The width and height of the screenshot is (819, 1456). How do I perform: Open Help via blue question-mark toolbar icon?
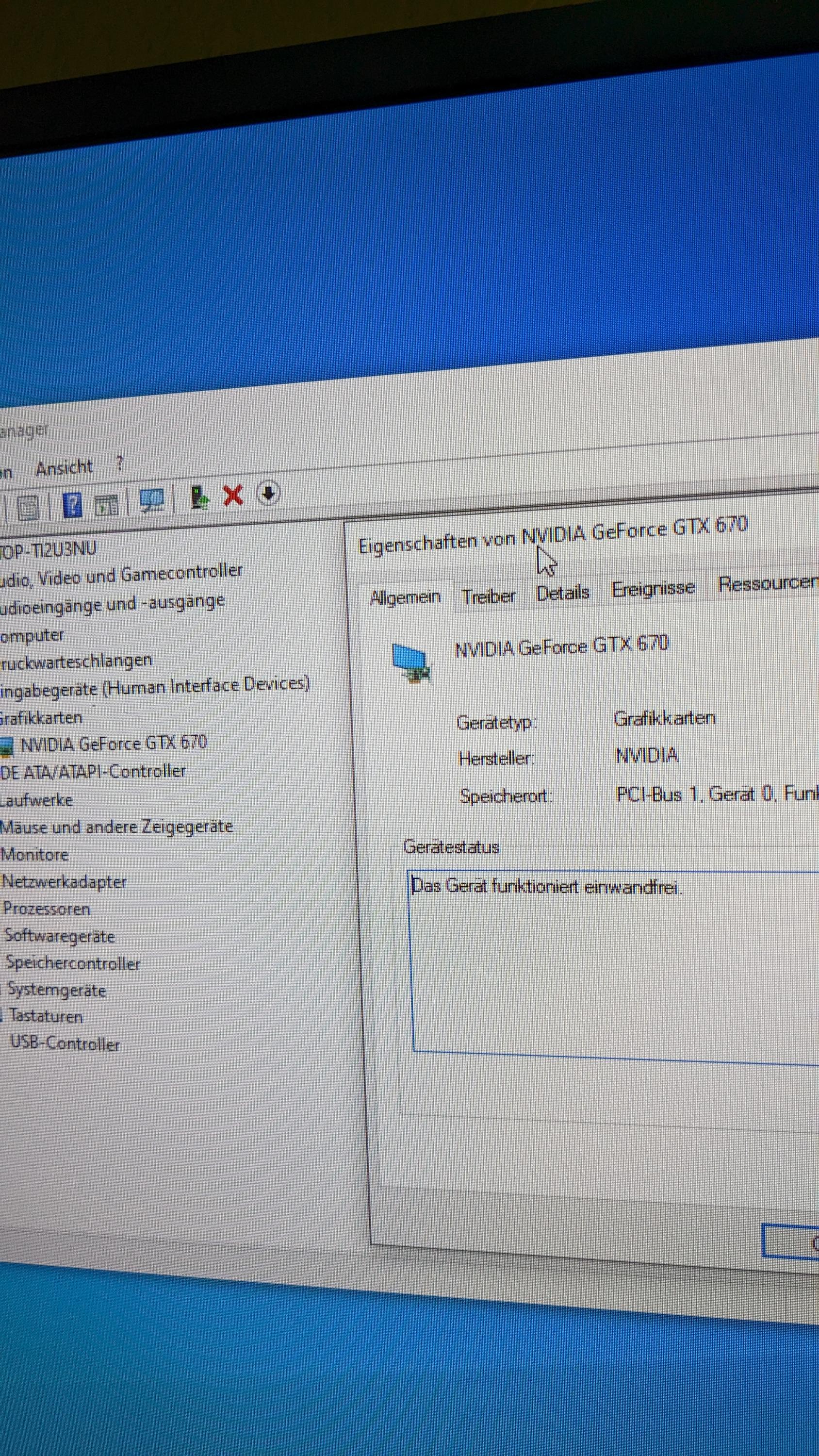pos(72,505)
